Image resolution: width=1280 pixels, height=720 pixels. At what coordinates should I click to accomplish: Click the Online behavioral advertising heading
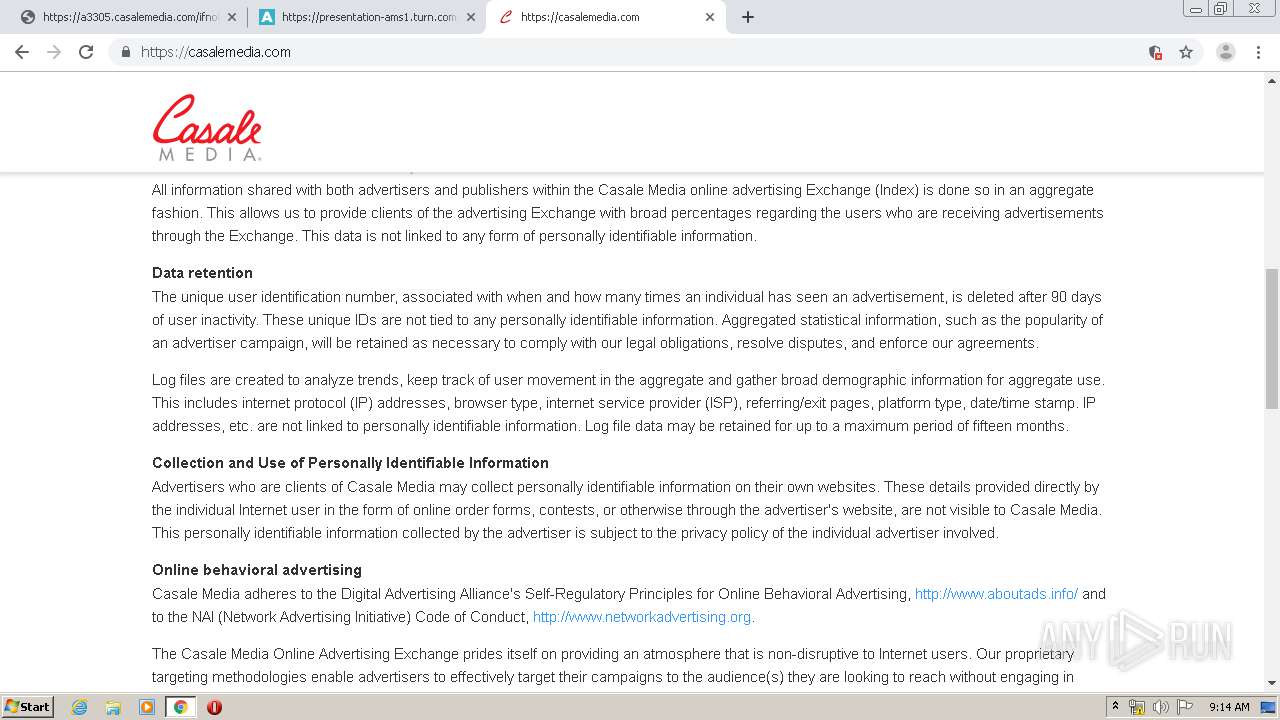[257, 570]
